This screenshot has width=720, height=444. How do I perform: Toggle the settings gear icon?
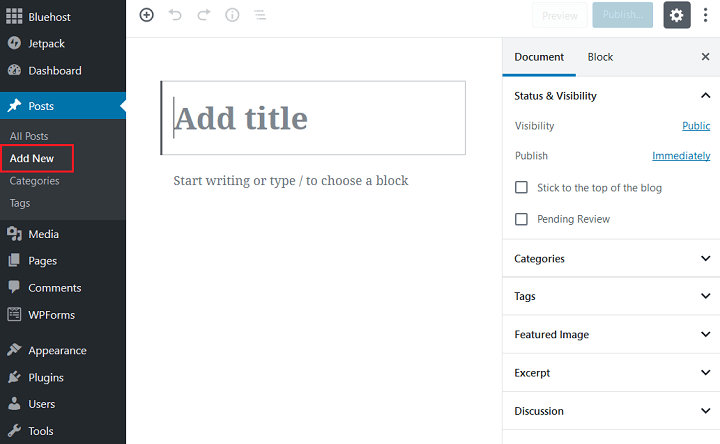coord(676,15)
